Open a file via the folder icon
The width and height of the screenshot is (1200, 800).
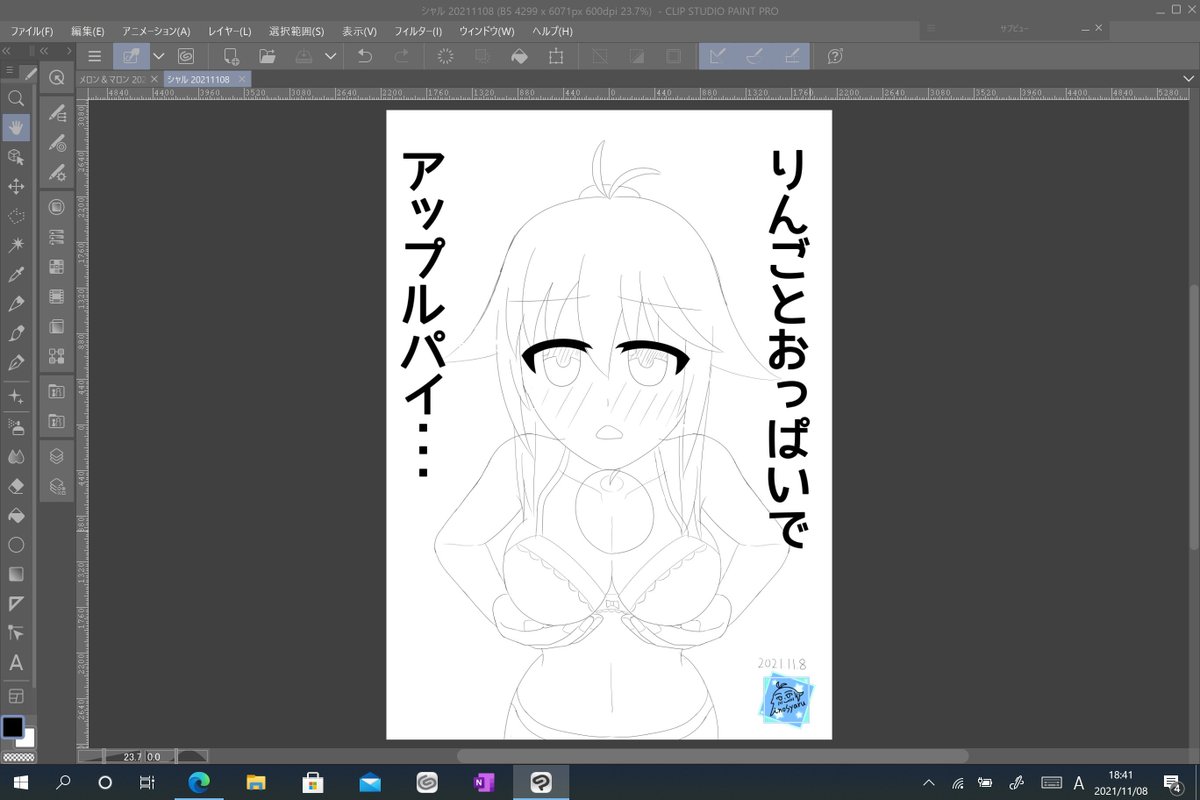click(267, 57)
